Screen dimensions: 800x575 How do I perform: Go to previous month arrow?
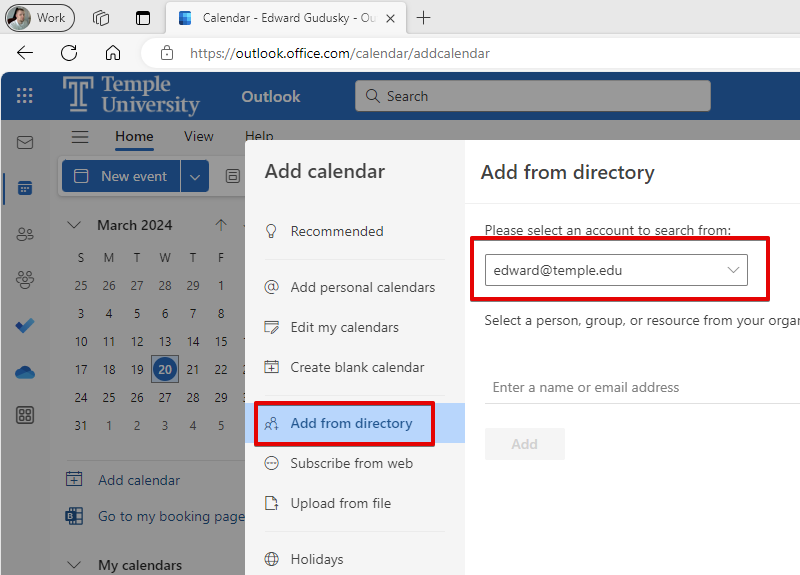tap(220, 225)
